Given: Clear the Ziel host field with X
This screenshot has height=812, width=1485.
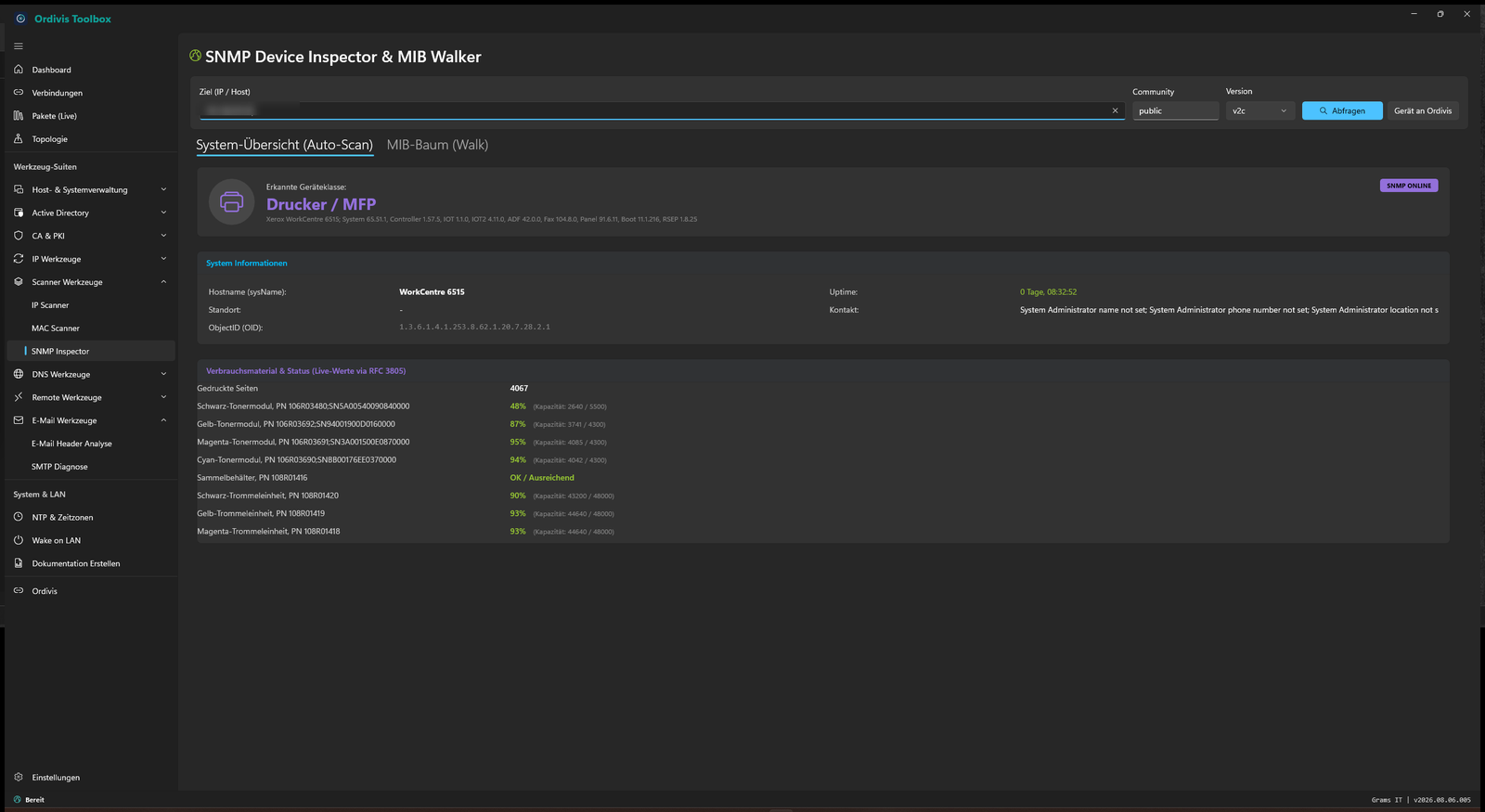Looking at the screenshot, I should click(1115, 110).
